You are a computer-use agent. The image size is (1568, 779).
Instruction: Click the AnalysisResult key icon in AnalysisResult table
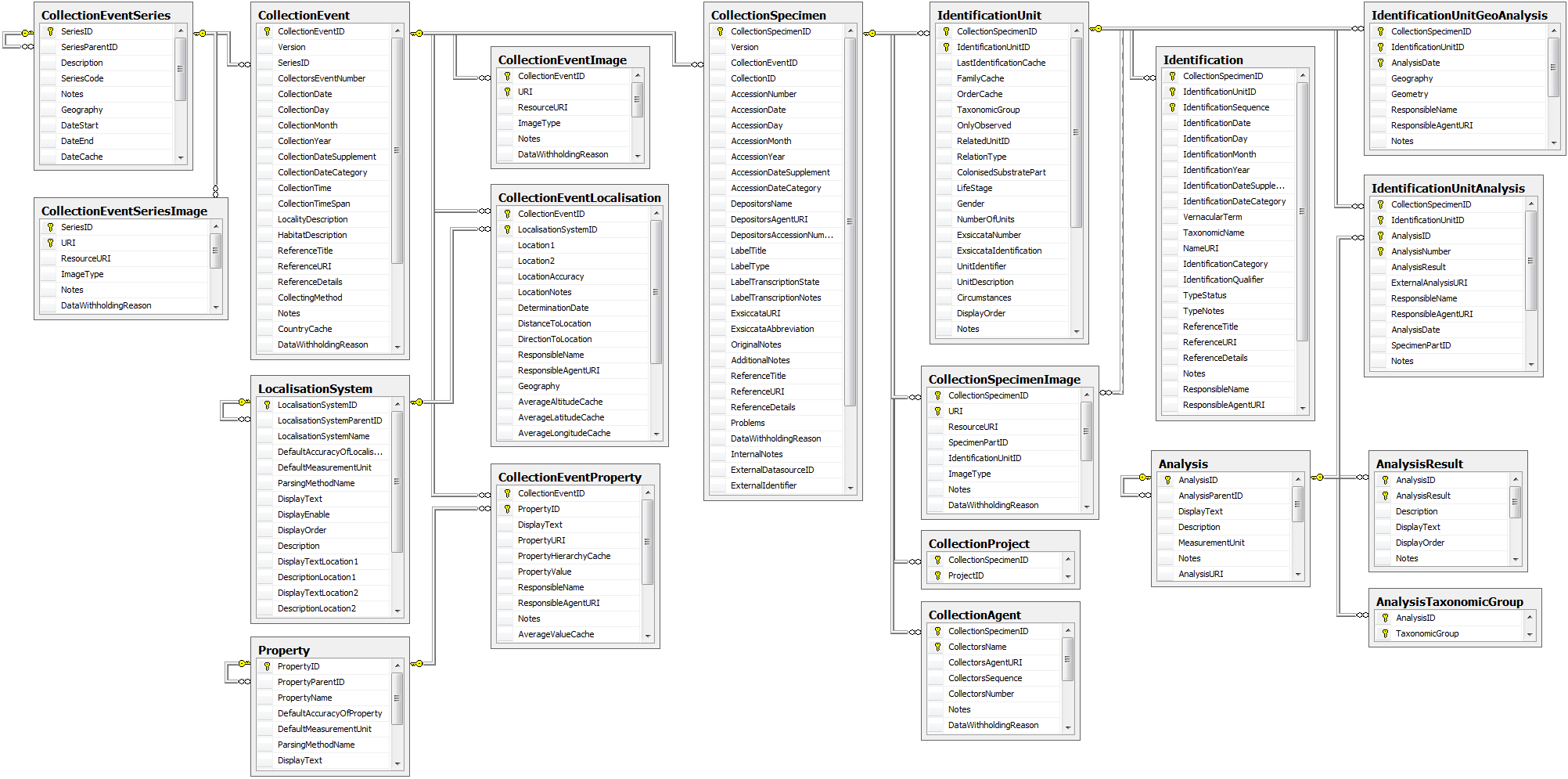click(x=1385, y=496)
